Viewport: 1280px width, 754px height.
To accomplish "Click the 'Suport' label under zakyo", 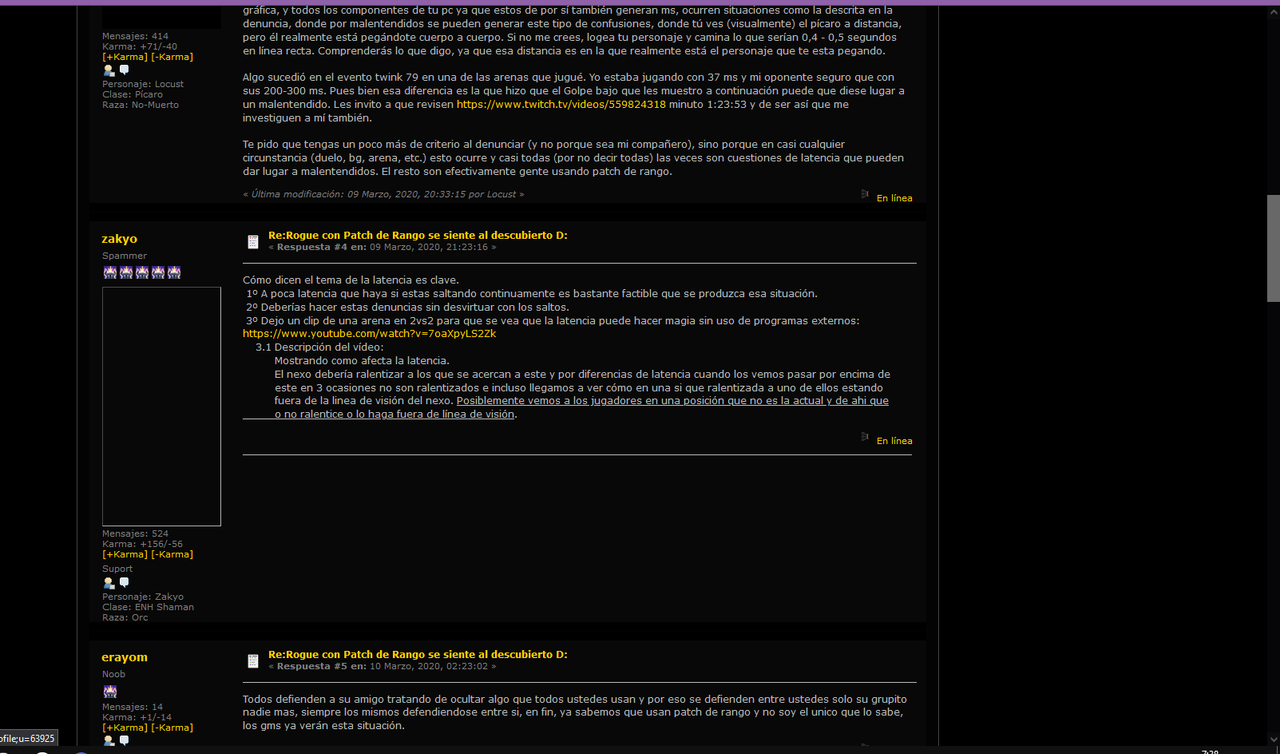I will [117, 569].
